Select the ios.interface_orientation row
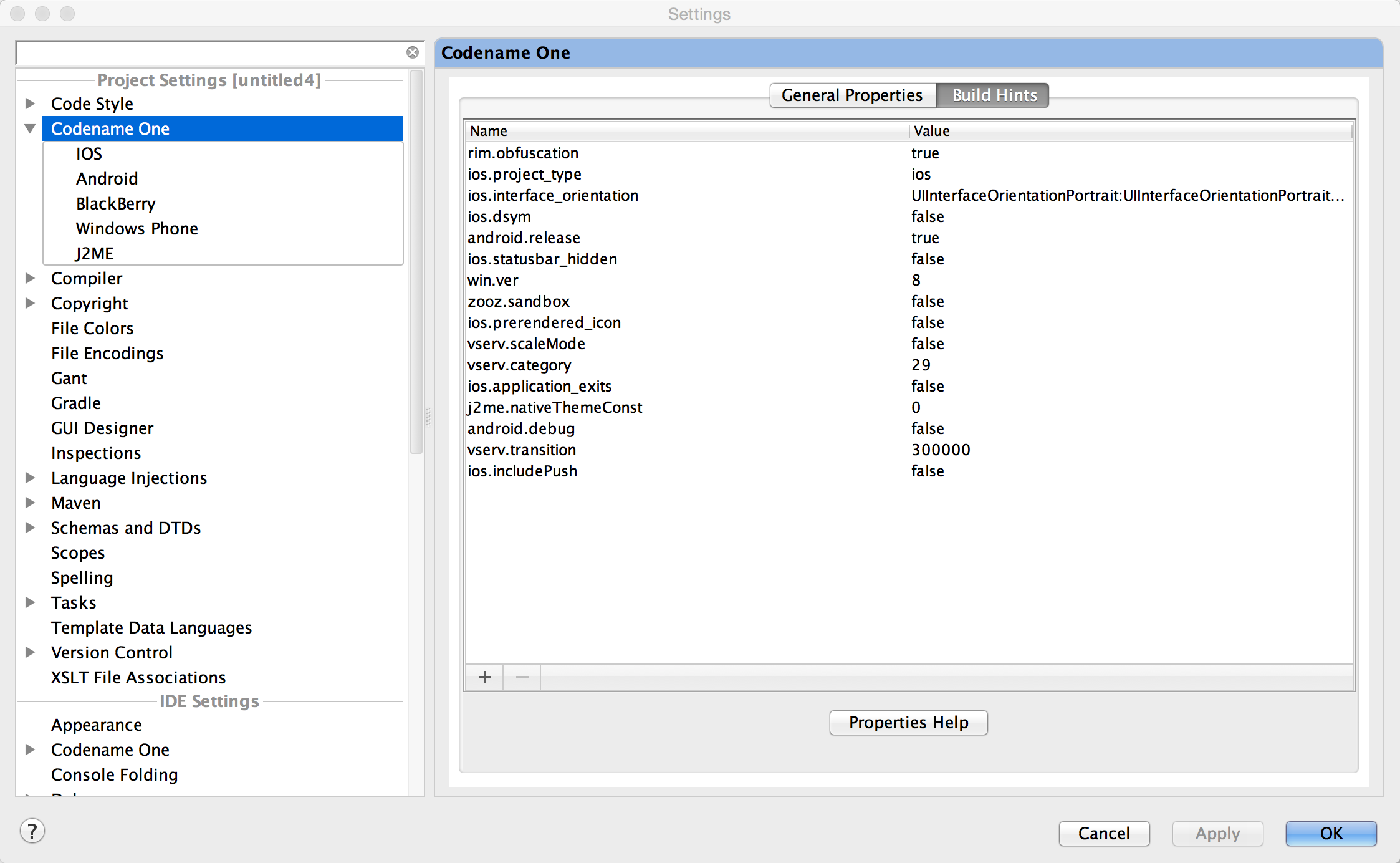 pyautogui.click(x=909, y=195)
